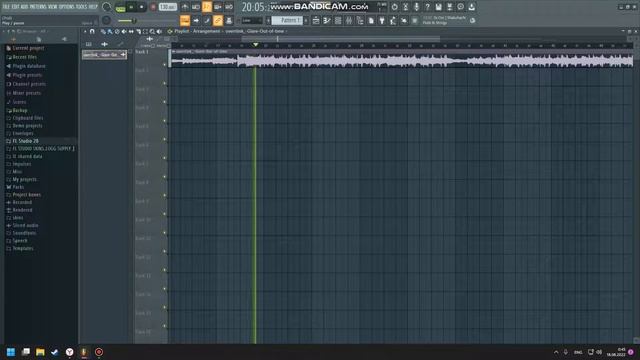This screenshot has width=640, height=360.
Task: Click the play button in transport
Action: (131, 7)
